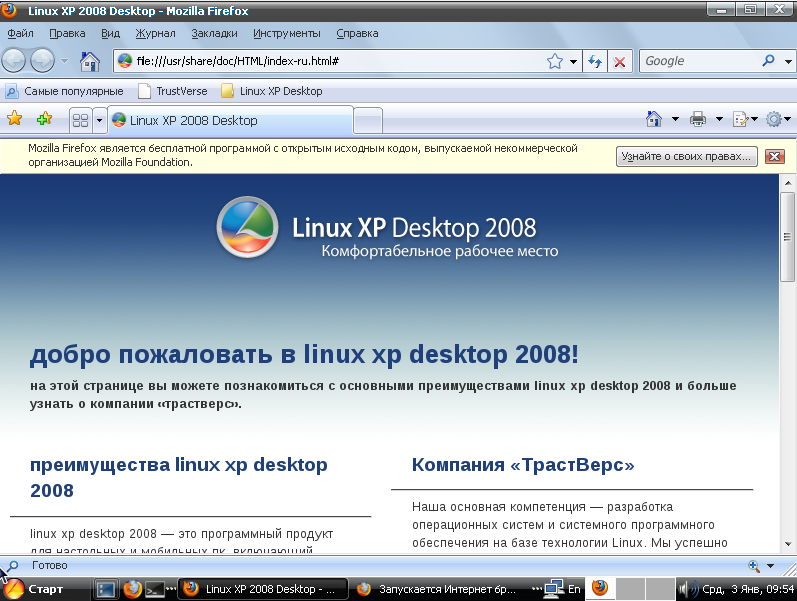Image resolution: width=797 pixels, height=601 pixels.
Task: Click the clock showing Срд, 3 Янв, 09:54
Action: 748,589
